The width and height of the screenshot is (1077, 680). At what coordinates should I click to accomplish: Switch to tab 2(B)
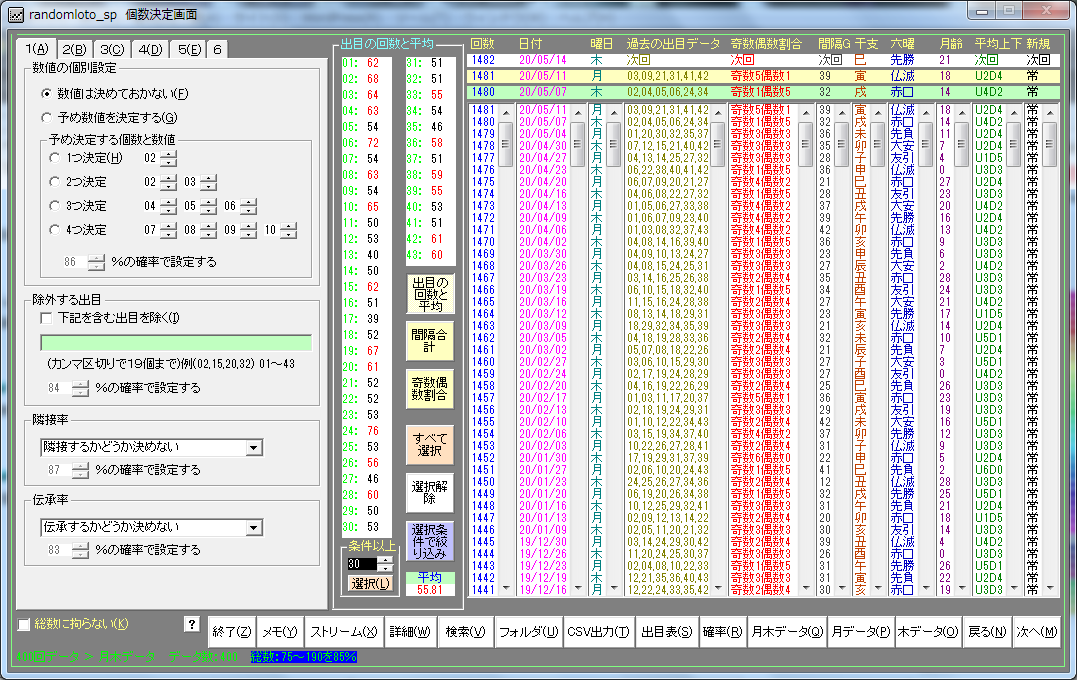[74, 49]
